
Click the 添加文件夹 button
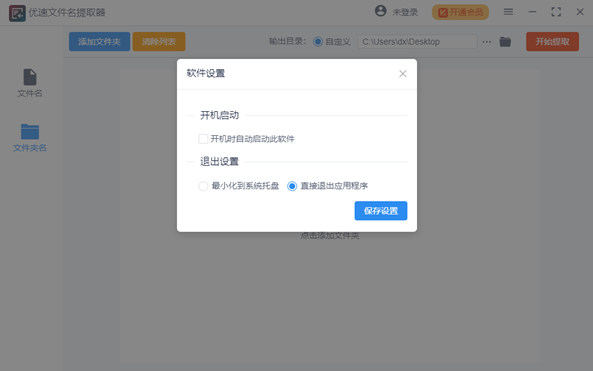(99, 42)
